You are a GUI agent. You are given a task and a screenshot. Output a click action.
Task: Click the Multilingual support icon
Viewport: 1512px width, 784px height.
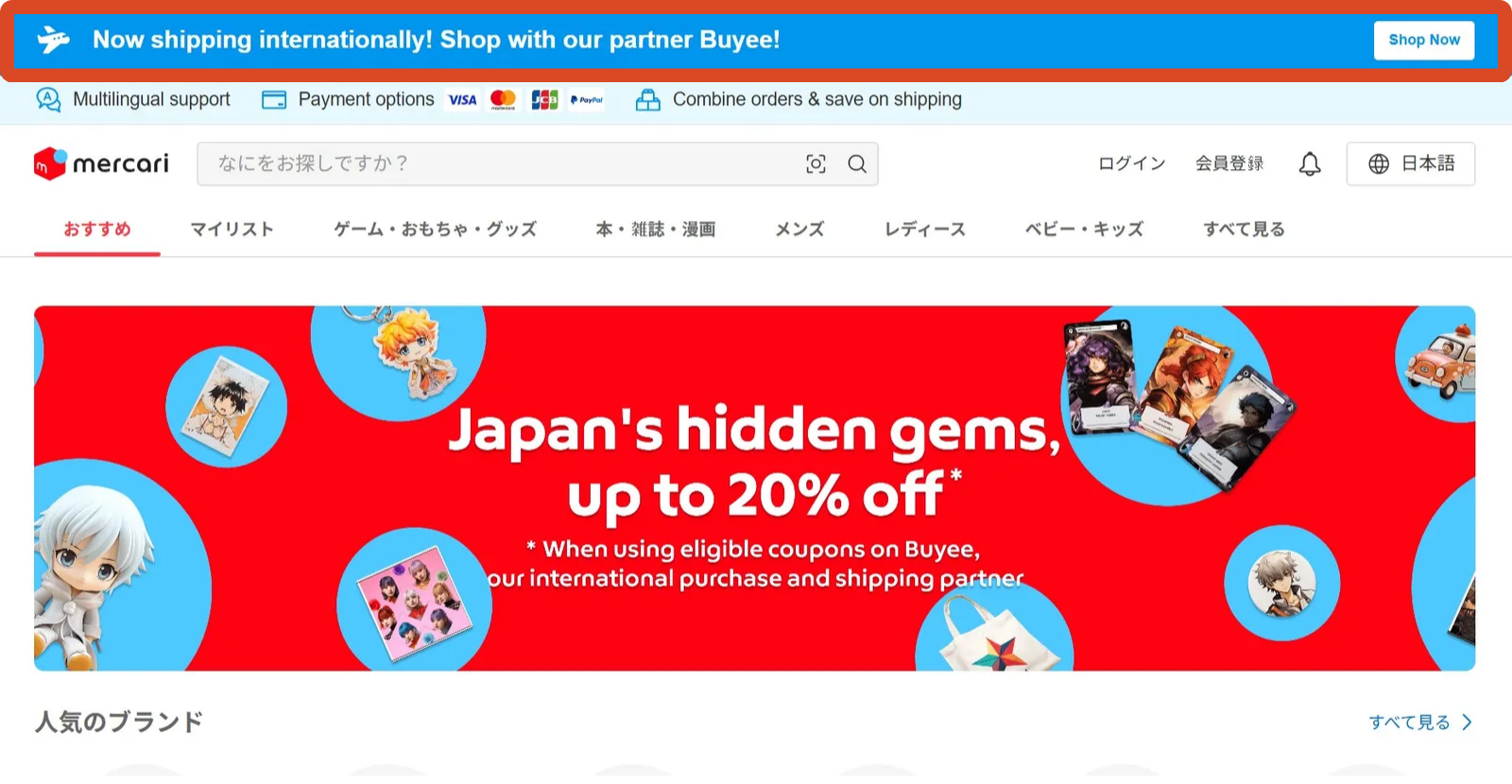pos(48,99)
